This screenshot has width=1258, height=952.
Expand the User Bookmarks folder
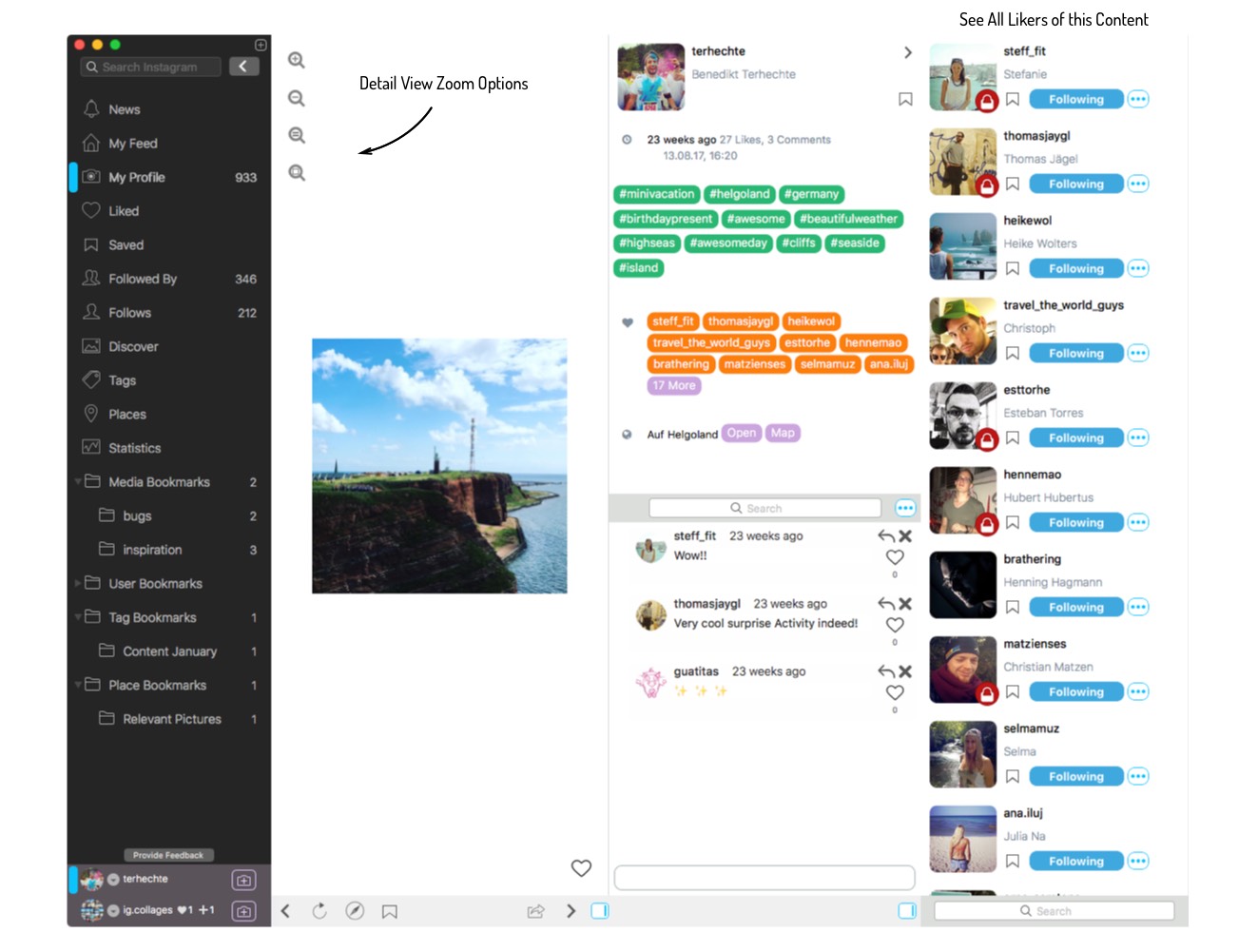77,584
